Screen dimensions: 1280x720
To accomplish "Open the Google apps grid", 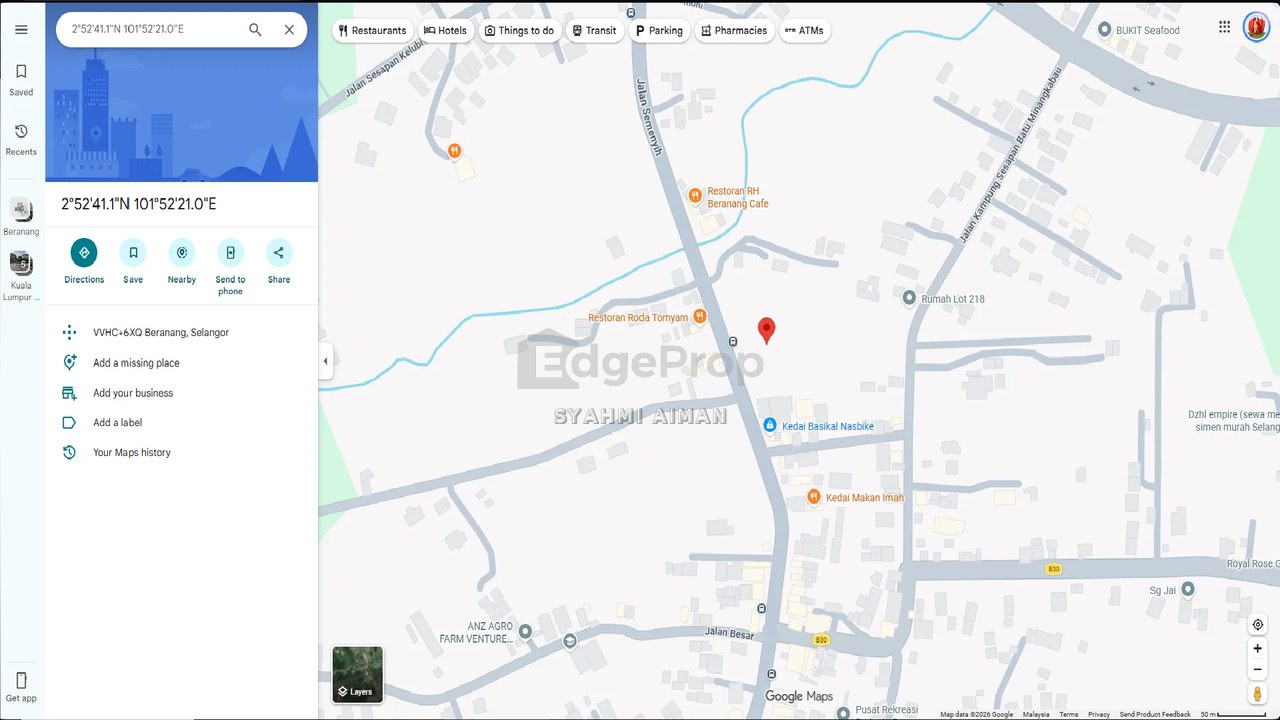I will click(x=1224, y=27).
